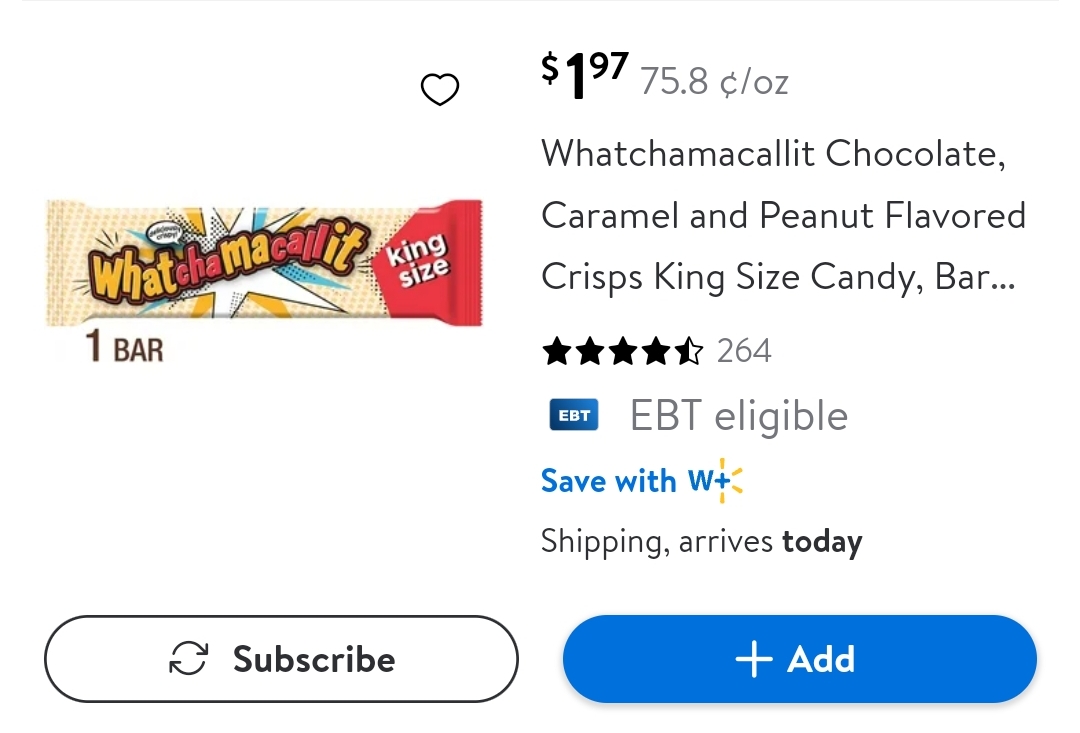Click the $1.97 price
This screenshot has width=1080, height=733.
[x=585, y=77]
